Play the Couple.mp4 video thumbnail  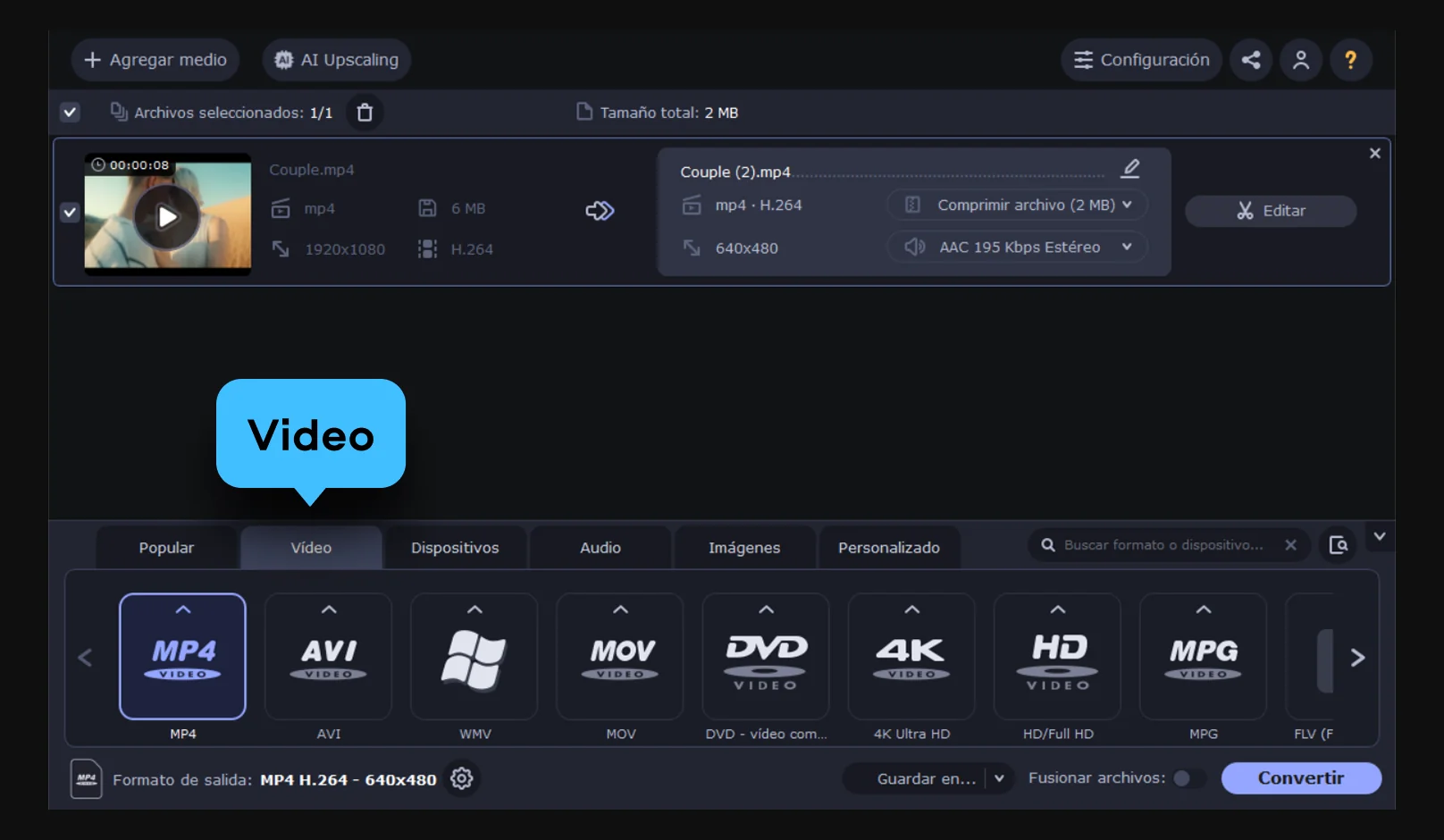[167, 216]
